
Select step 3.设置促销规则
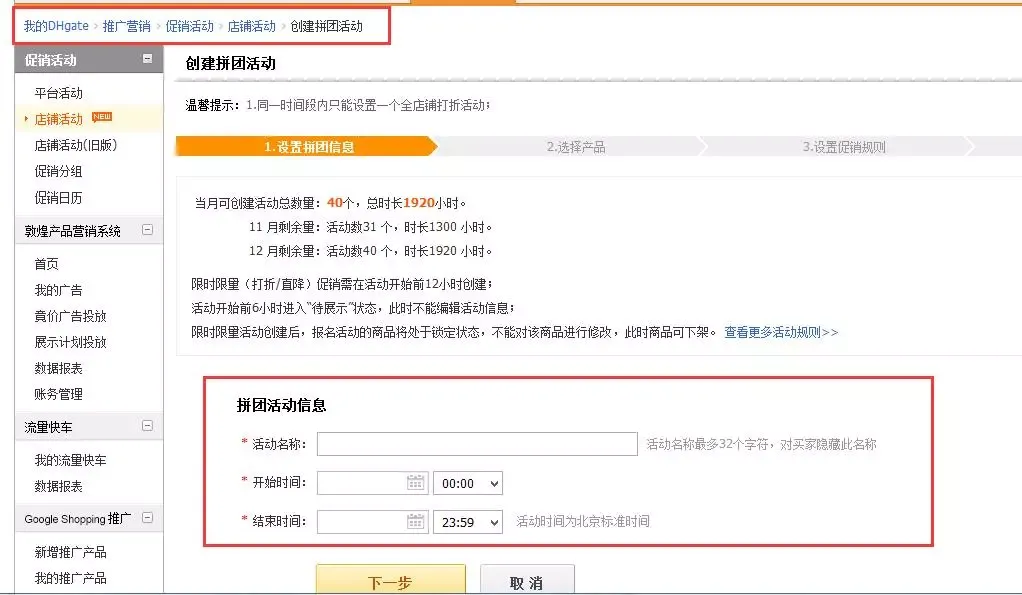pyautogui.click(x=843, y=147)
